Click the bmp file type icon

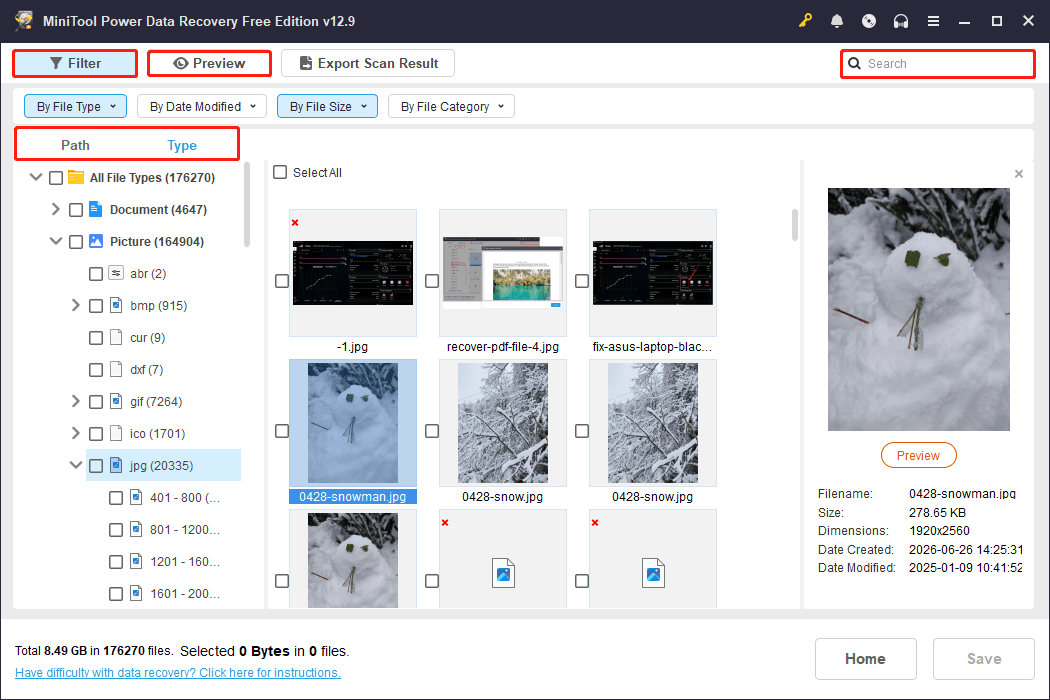(x=116, y=305)
